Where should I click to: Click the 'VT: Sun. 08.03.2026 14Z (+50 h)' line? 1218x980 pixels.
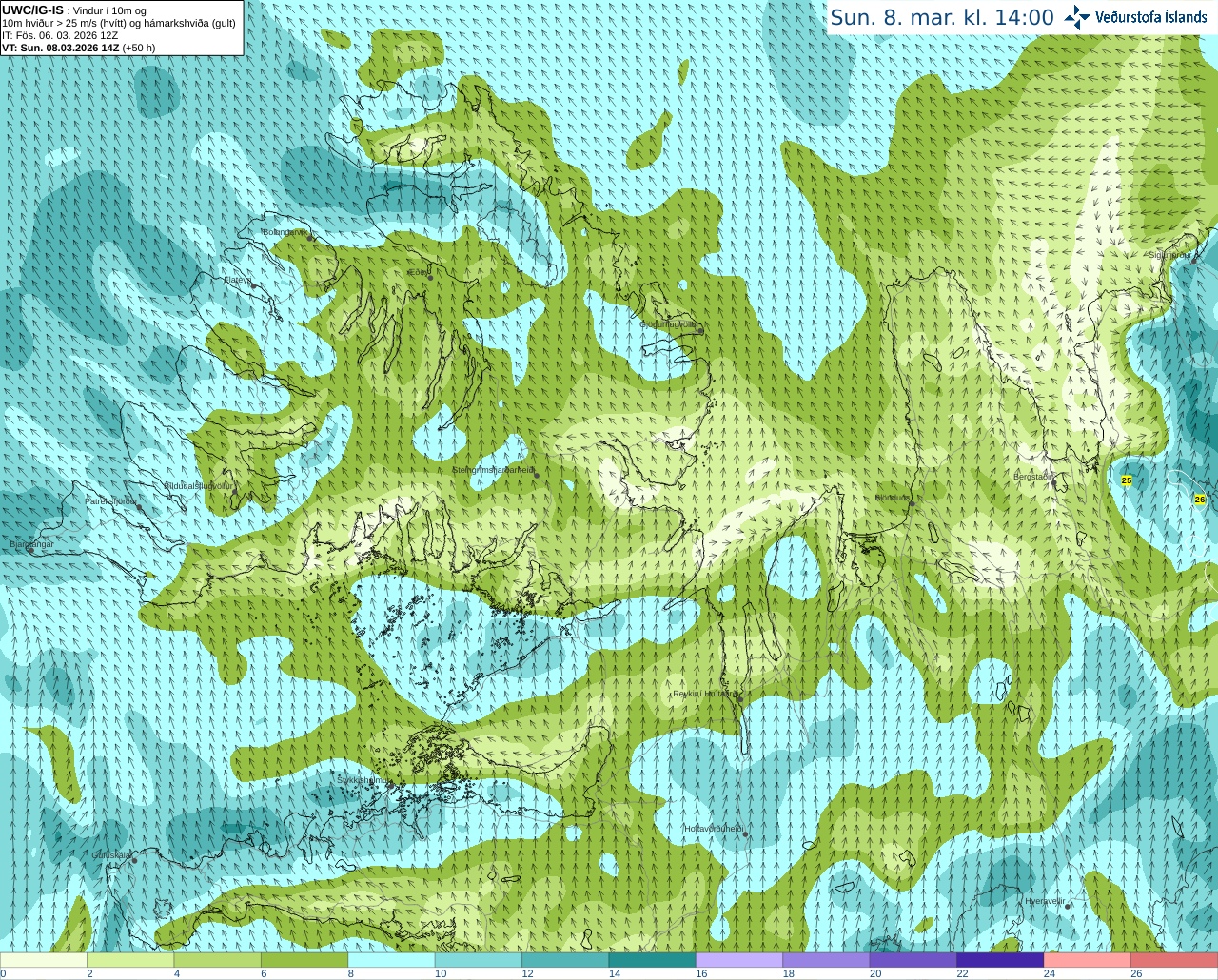(x=78, y=48)
